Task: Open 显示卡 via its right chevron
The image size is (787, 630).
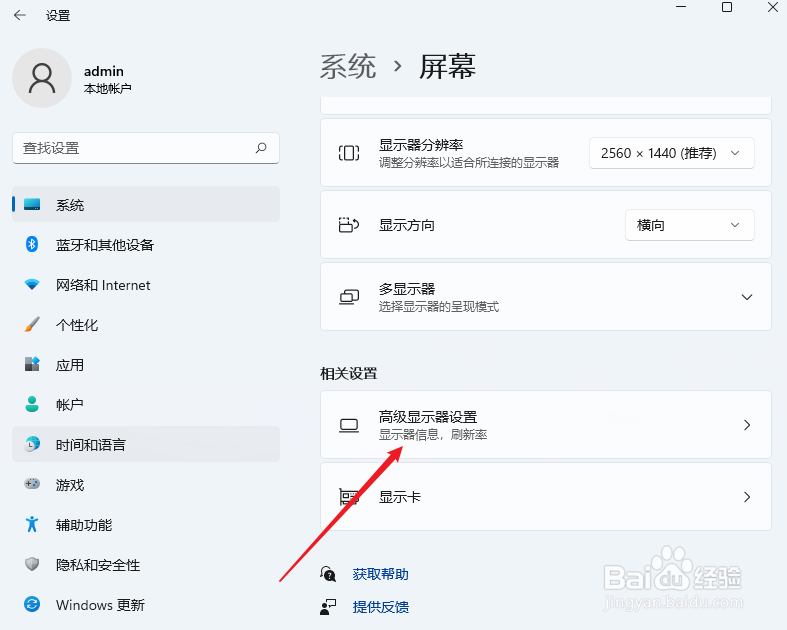Action: [747, 497]
